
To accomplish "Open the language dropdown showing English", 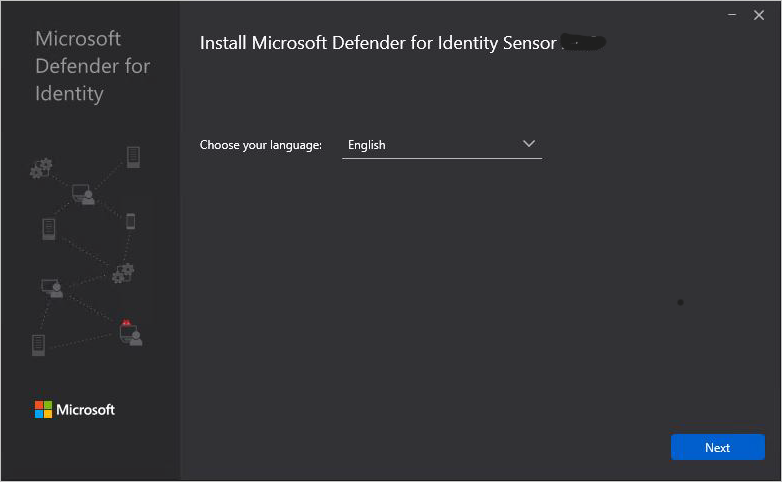I will pos(442,145).
